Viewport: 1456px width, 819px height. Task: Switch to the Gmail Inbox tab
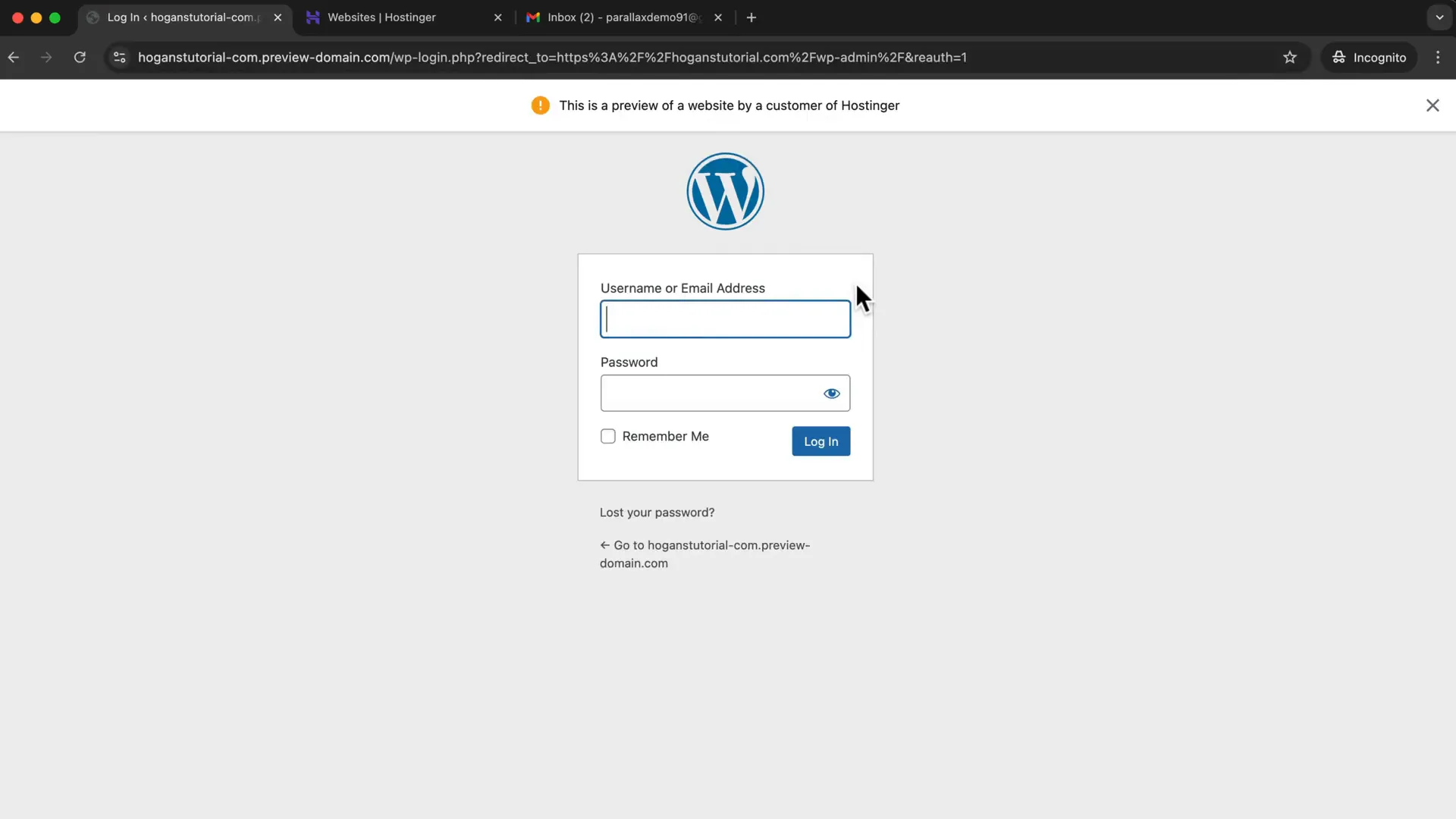pyautogui.click(x=625, y=17)
